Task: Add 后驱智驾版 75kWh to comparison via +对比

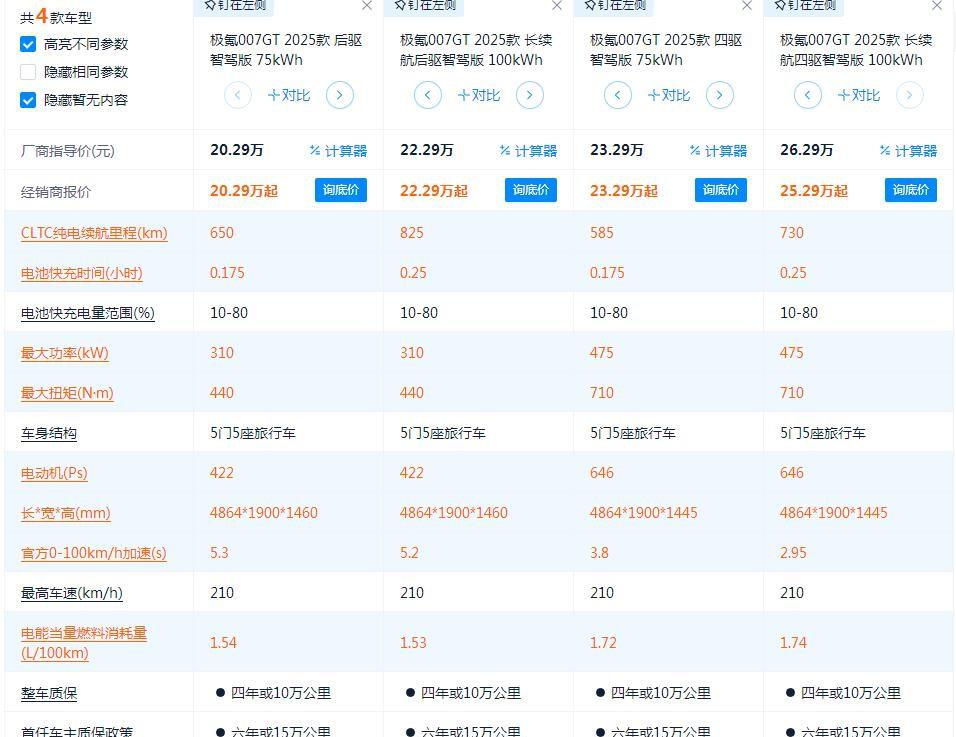Action: tap(289, 95)
